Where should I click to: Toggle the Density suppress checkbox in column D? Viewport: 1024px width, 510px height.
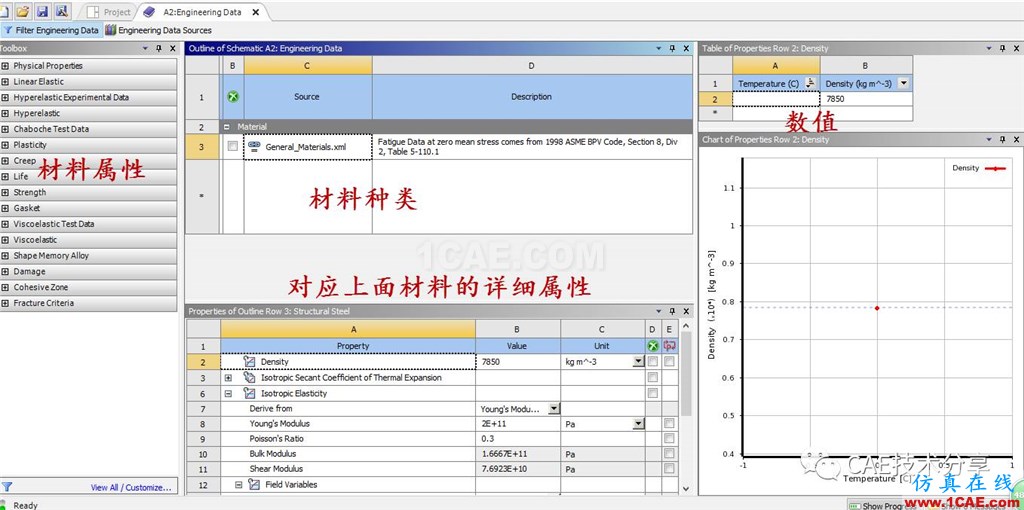[652, 361]
